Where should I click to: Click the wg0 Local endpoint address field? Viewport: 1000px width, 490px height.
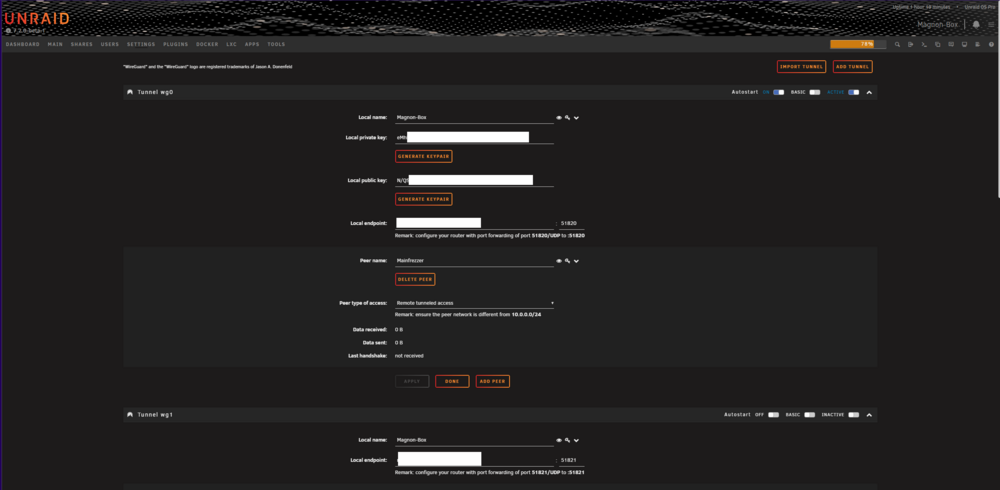474,223
